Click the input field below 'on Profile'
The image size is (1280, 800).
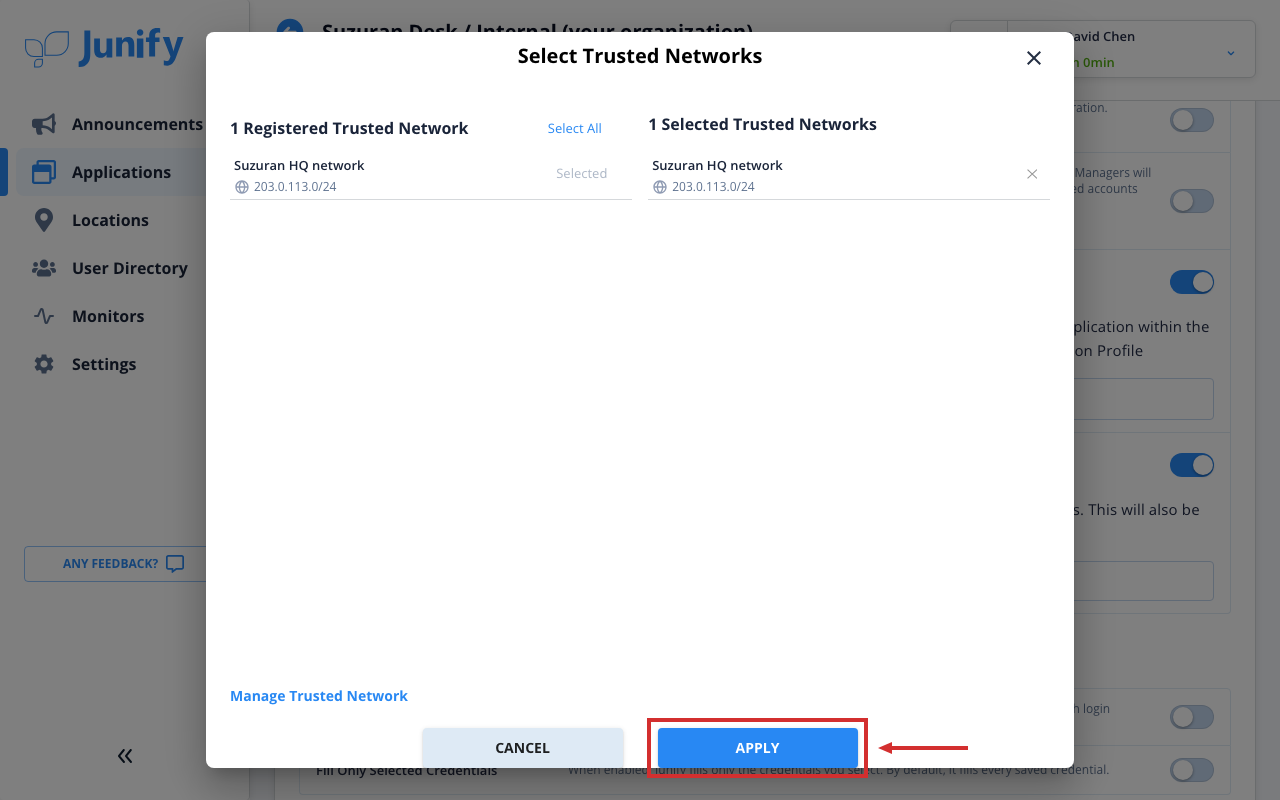[x=1143, y=399]
